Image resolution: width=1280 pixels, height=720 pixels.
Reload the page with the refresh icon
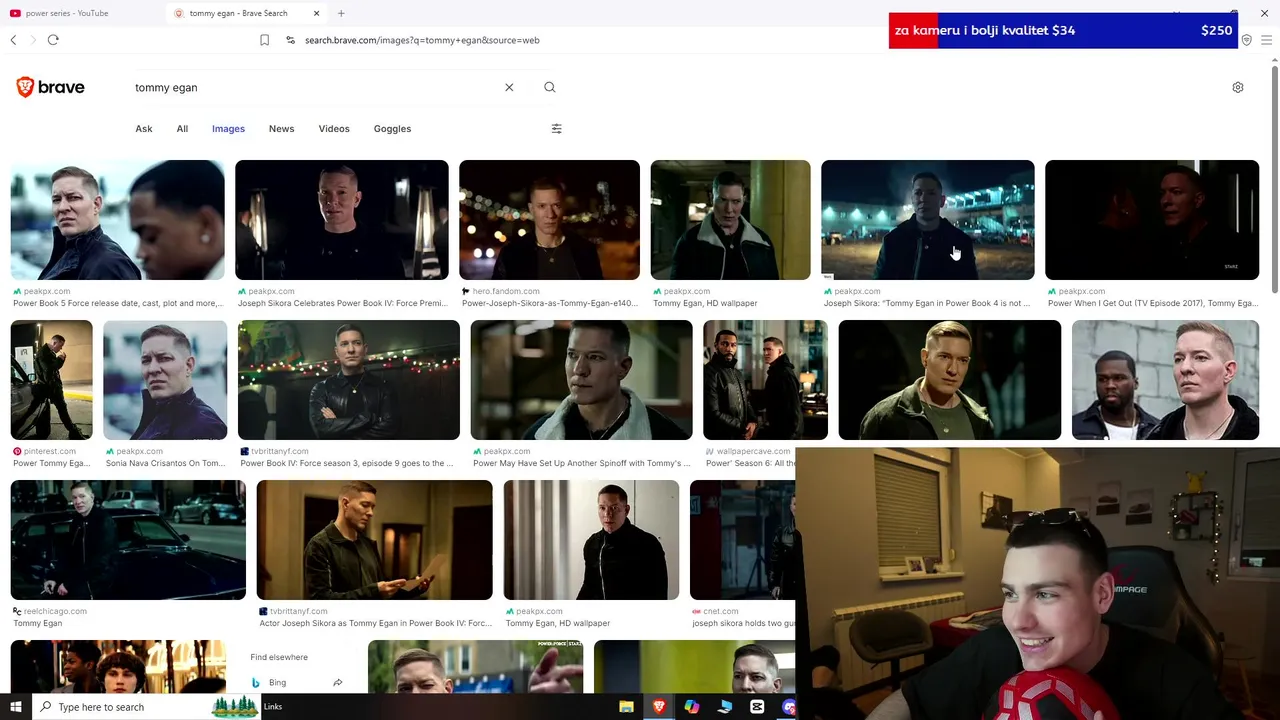(53, 40)
